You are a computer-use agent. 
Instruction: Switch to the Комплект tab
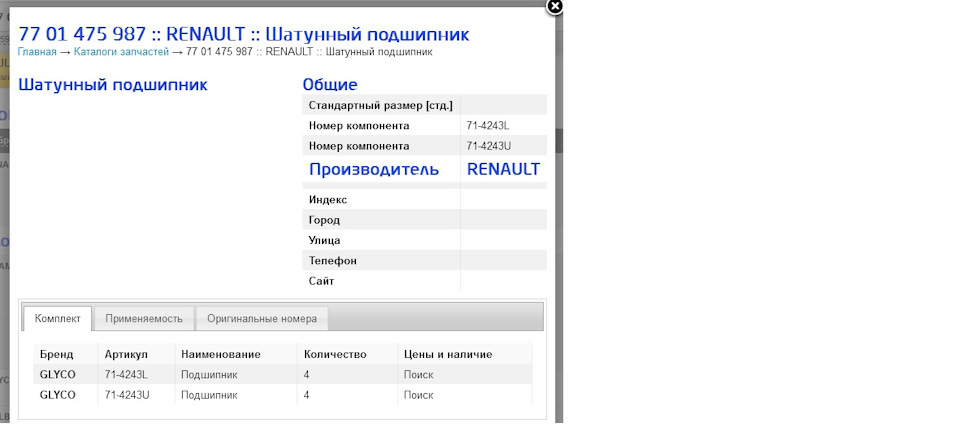point(58,318)
